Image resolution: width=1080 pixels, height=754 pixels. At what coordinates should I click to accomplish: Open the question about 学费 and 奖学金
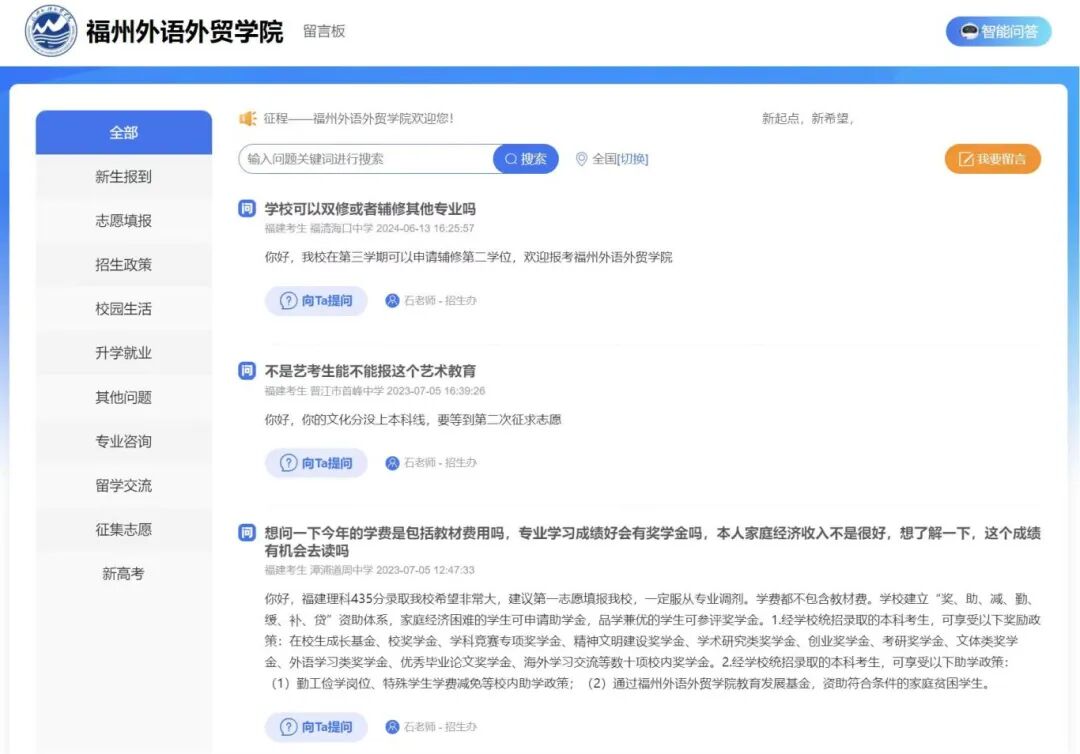pos(652,542)
